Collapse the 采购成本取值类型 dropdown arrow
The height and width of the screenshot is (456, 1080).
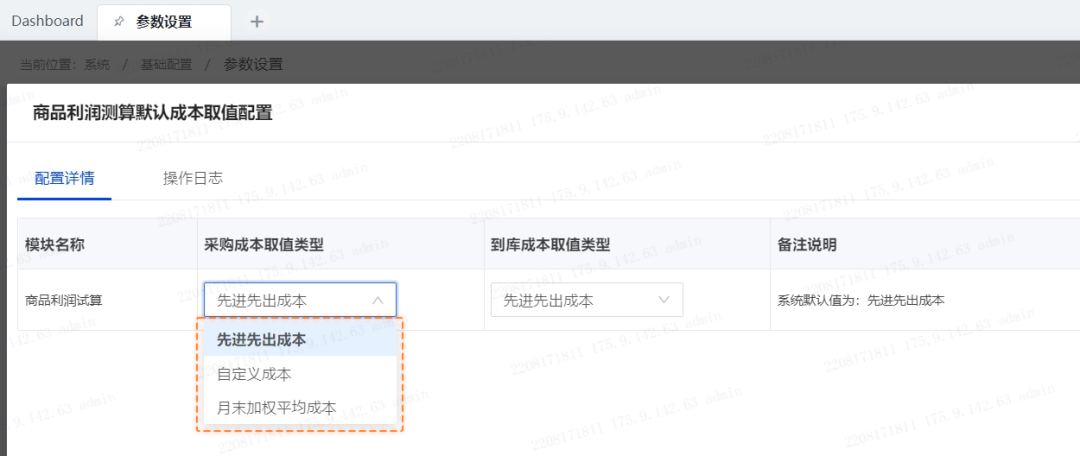point(377,300)
